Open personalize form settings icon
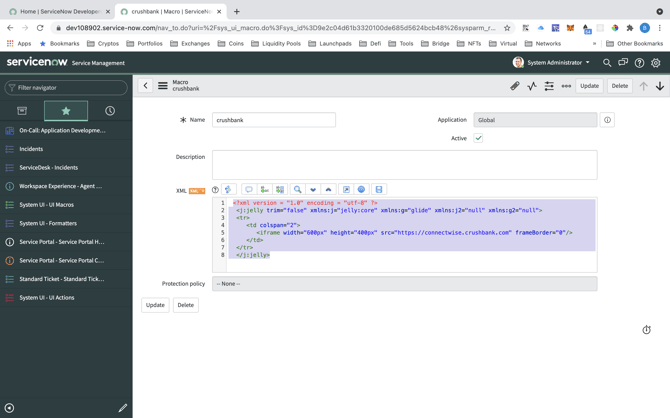Viewport: 670px width, 418px height. [549, 86]
